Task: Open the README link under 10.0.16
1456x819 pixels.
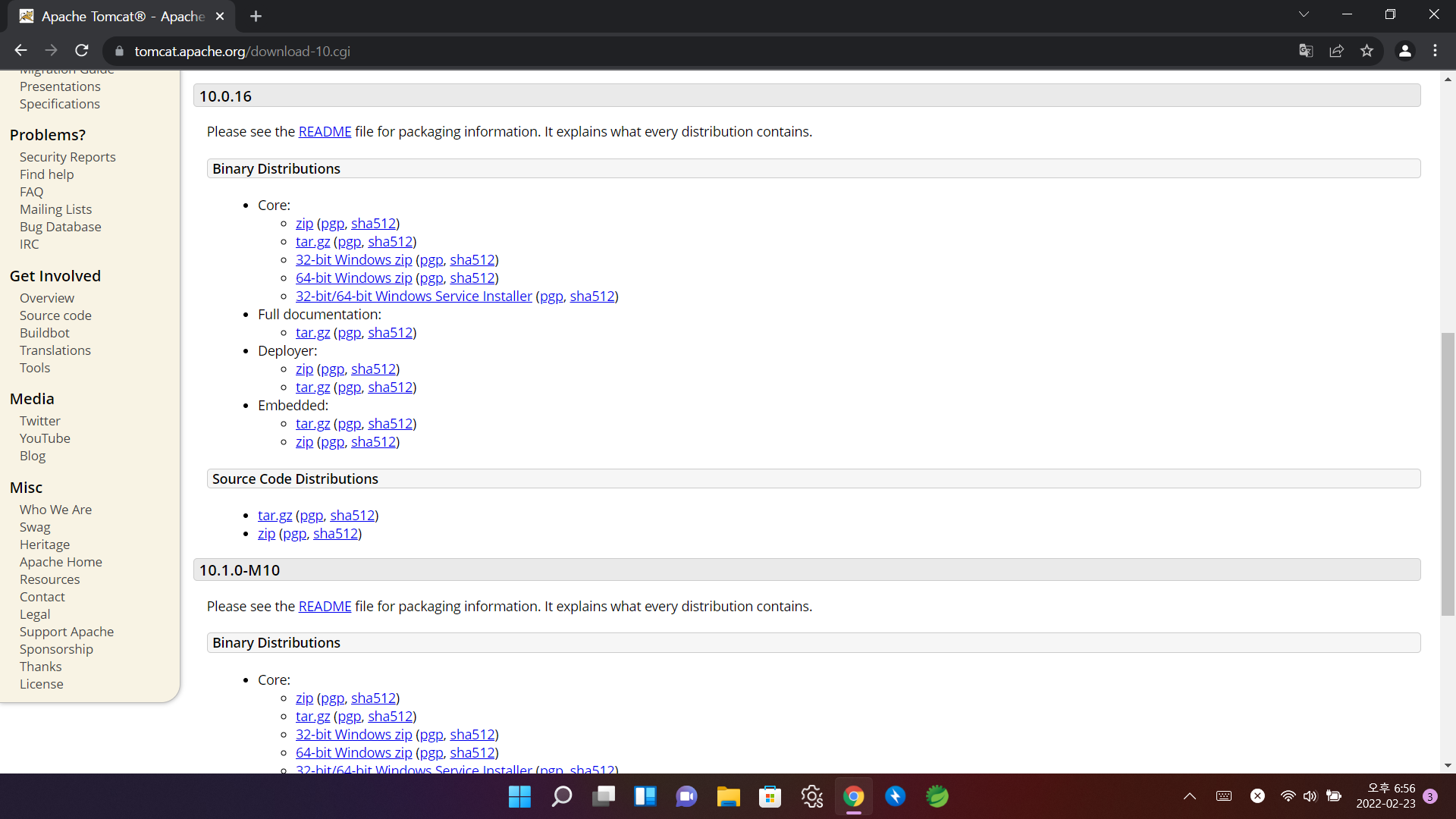Action: click(325, 132)
